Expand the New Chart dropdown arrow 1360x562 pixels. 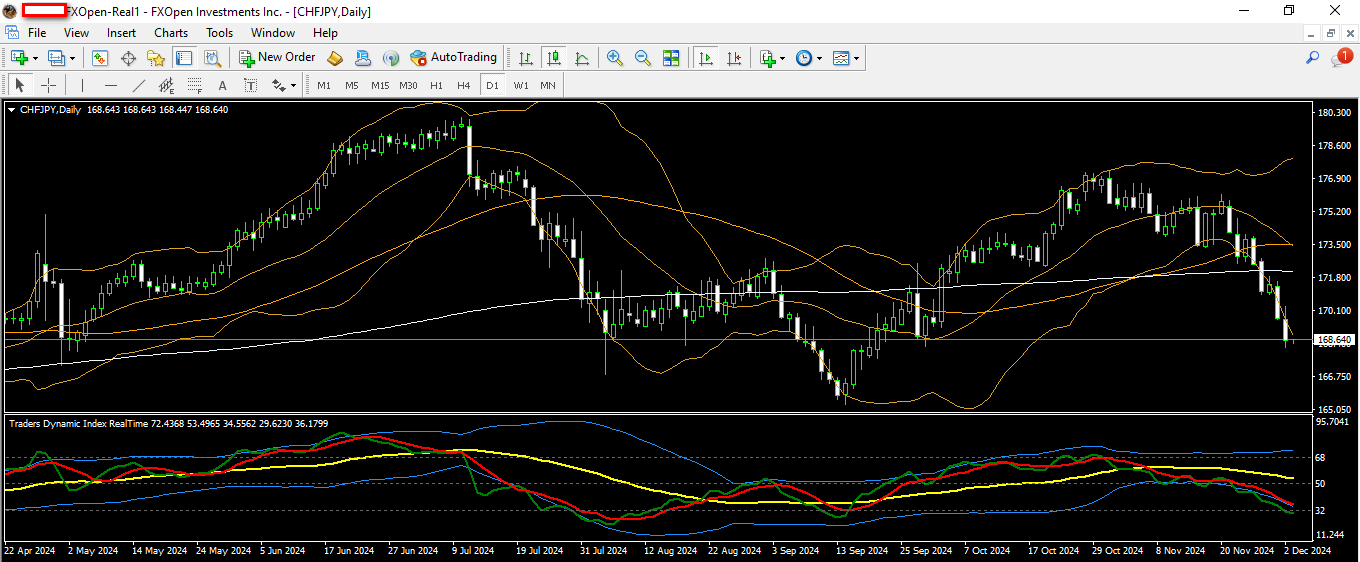click(35, 58)
